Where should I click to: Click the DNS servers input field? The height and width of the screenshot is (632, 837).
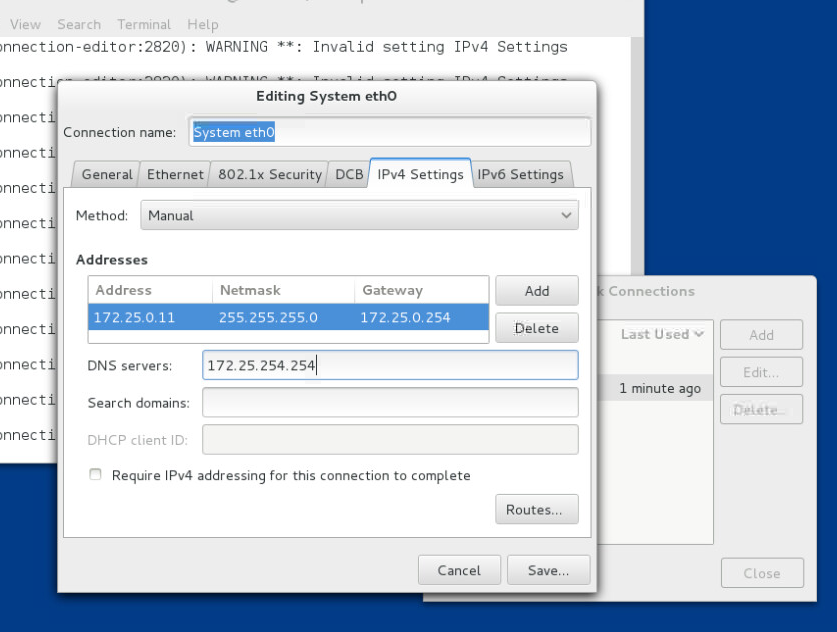(x=390, y=365)
